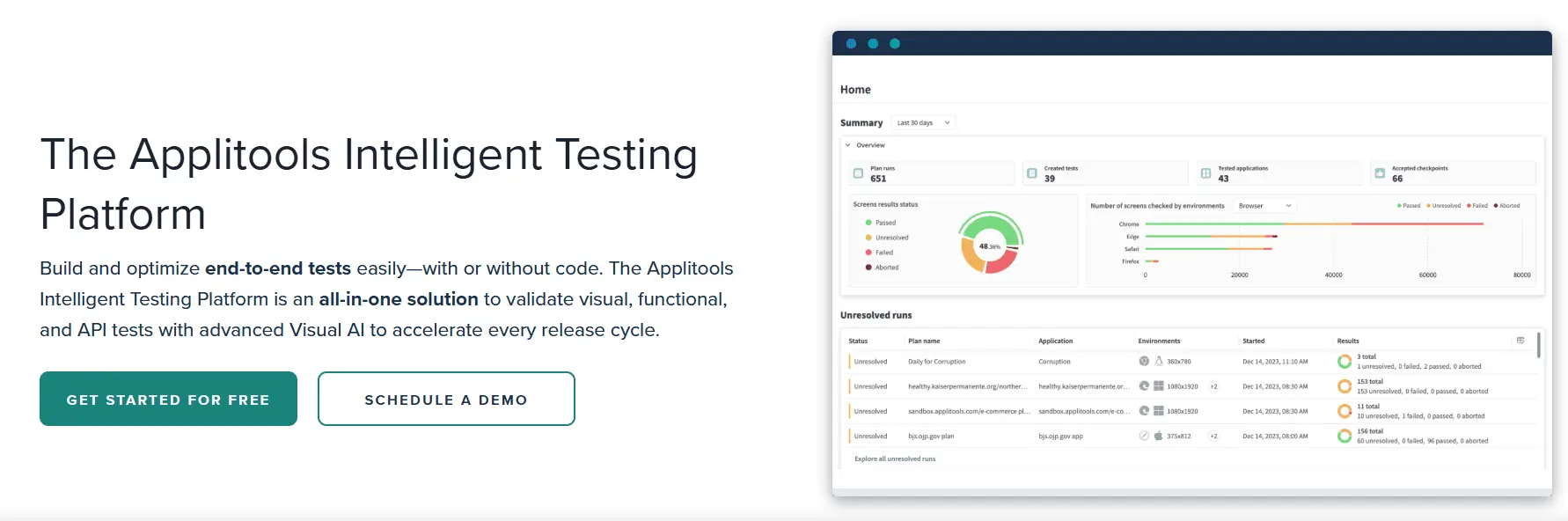Click Apple icon in bjs.ojp.gov plan row
Image resolution: width=1568 pixels, height=521 pixels.
[1159, 436]
